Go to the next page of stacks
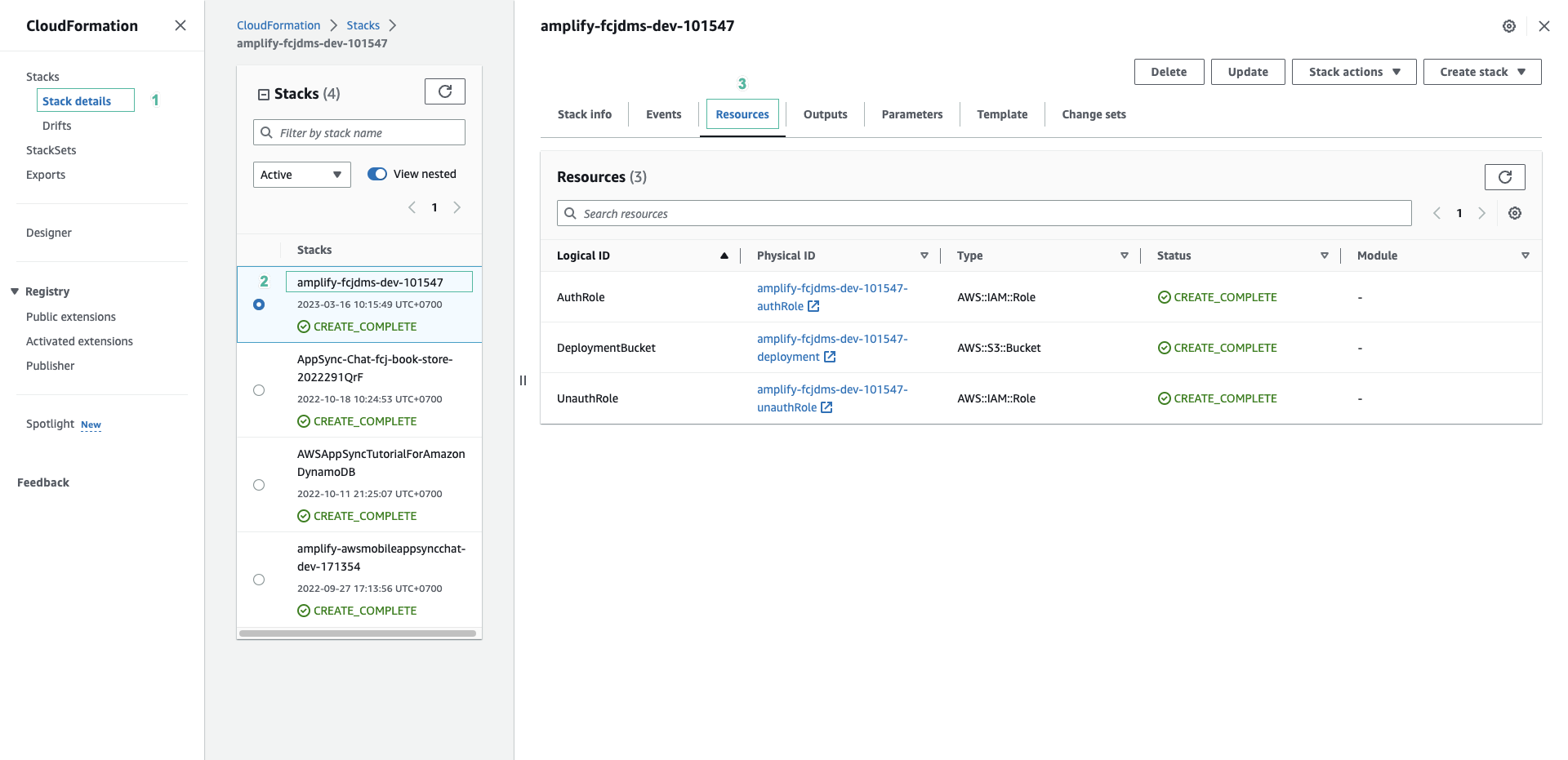Image resolution: width=1568 pixels, height=760 pixels. [x=457, y=207]
